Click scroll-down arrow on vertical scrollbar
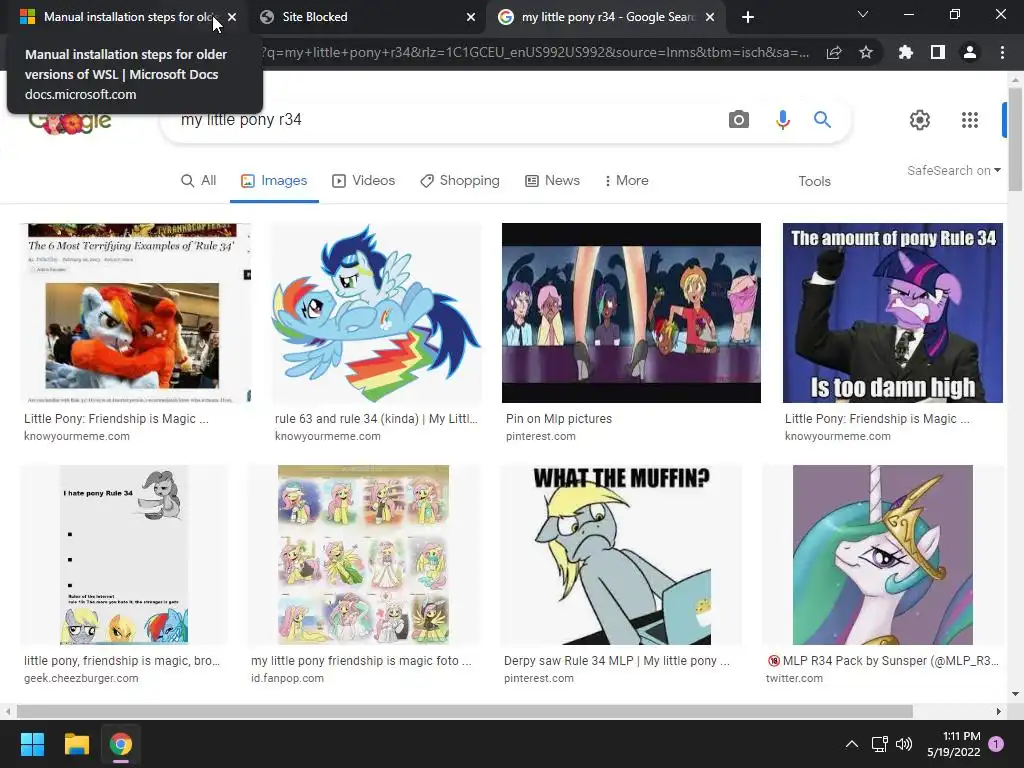 click(x=1015, y=694)
